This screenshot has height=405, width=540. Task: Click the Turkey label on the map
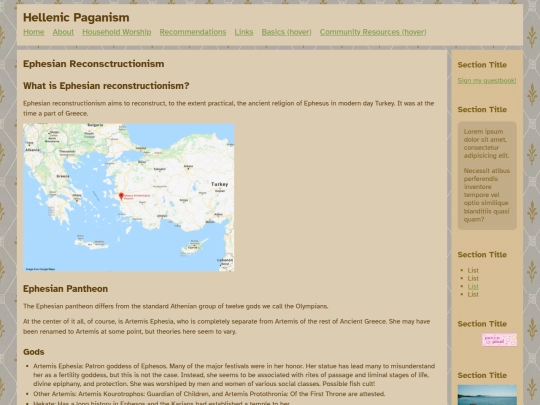coord(219,184)
